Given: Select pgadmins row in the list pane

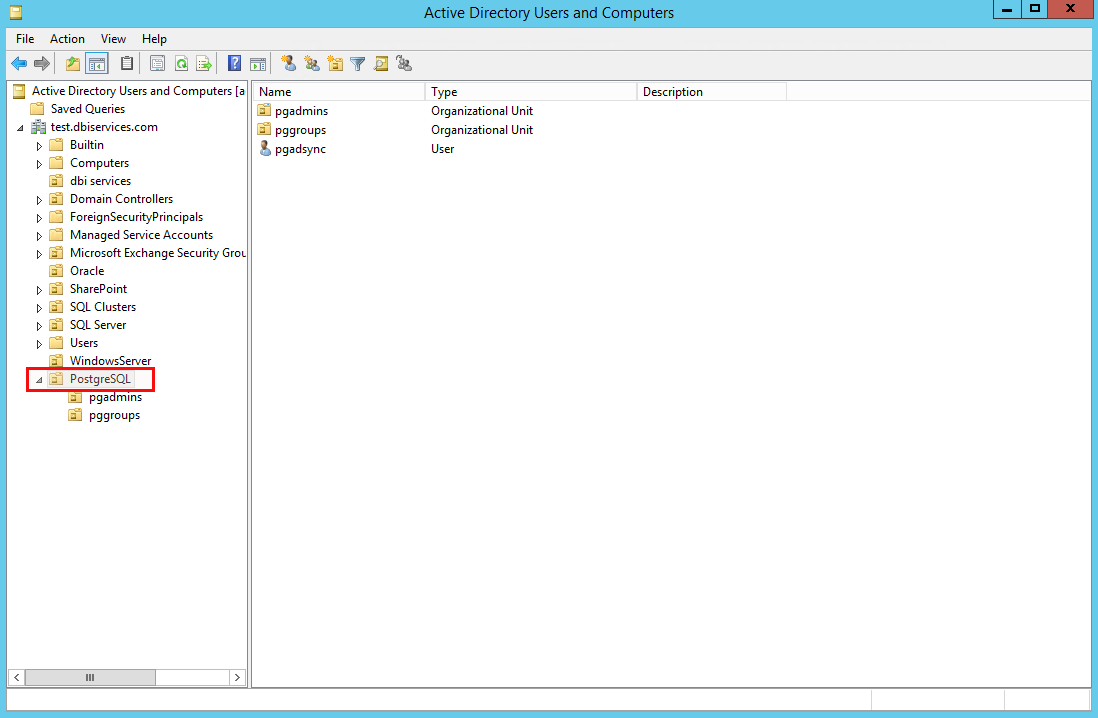Looking at the screenshot, I should [301, 111].
